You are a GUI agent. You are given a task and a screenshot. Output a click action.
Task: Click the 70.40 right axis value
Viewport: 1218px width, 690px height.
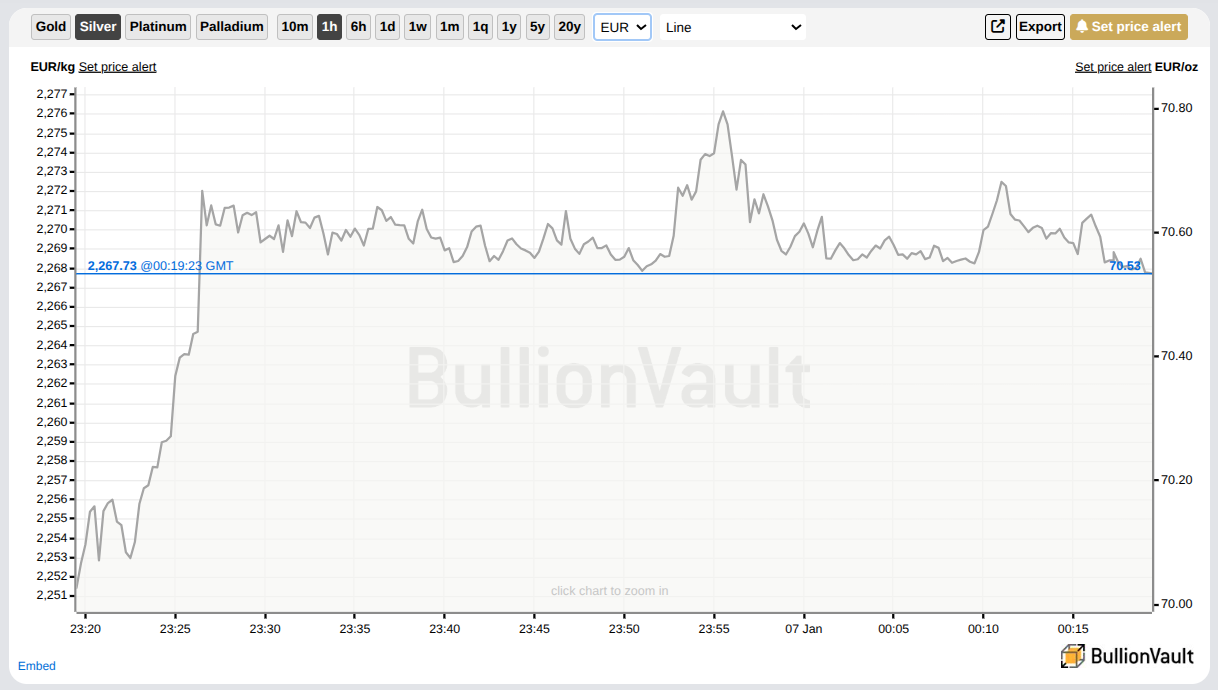click(x=1177, y=356)
